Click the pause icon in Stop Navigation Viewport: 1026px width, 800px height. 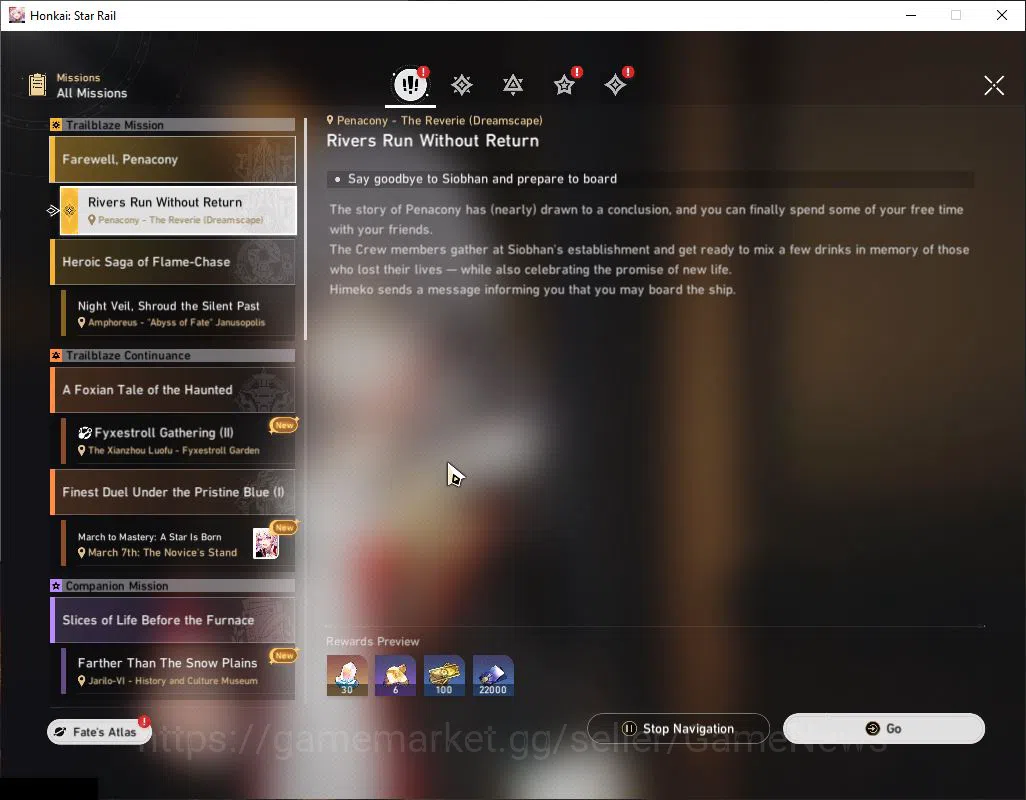(629, 729)
